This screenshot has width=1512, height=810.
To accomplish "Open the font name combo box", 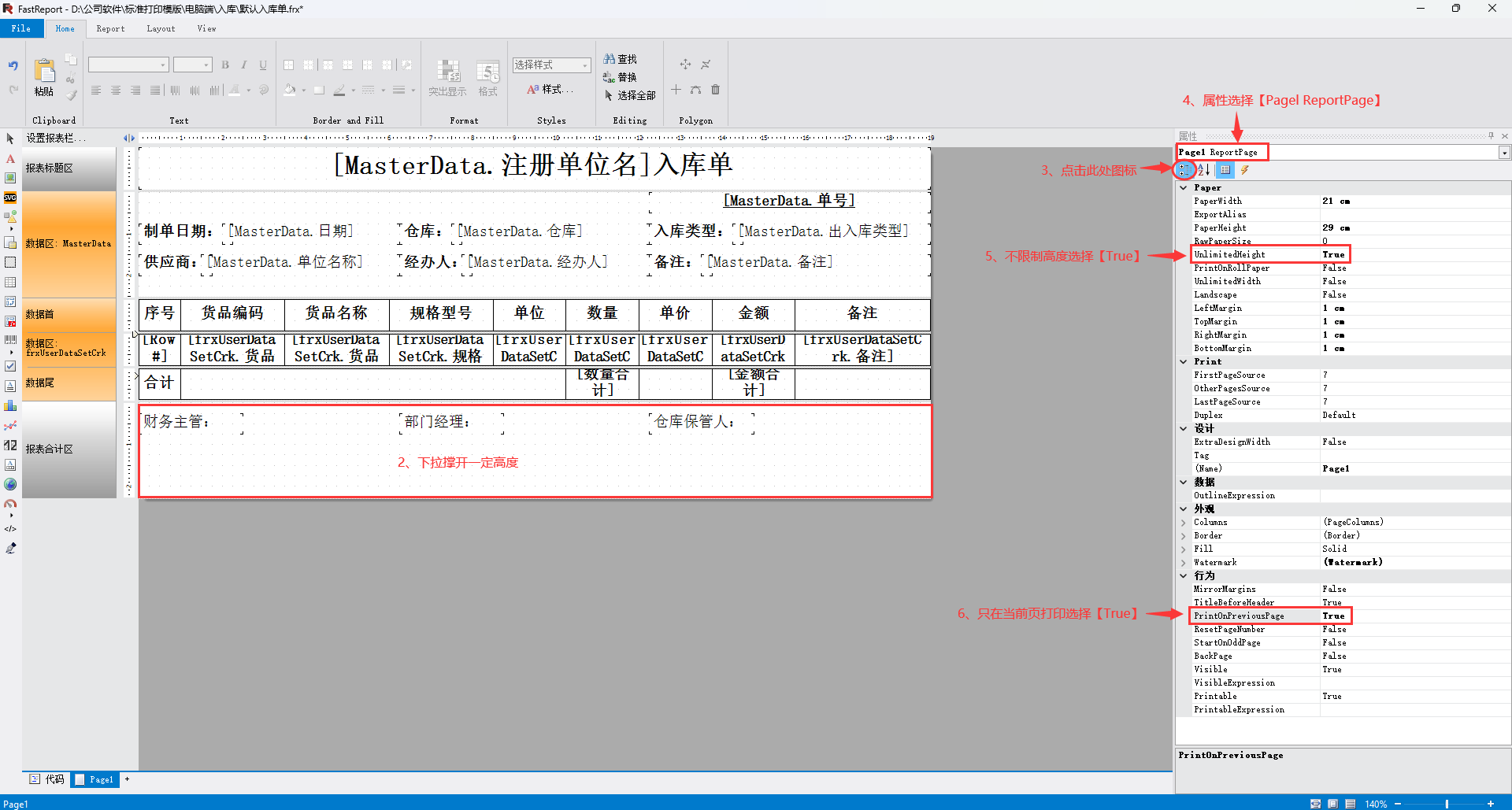I will point(128,65).
